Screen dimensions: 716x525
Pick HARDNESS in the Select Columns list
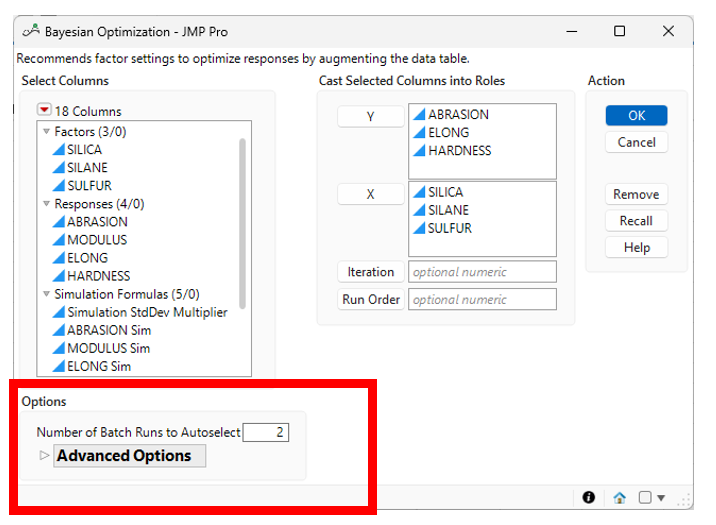pyautogui.click(x=98, y=275)
